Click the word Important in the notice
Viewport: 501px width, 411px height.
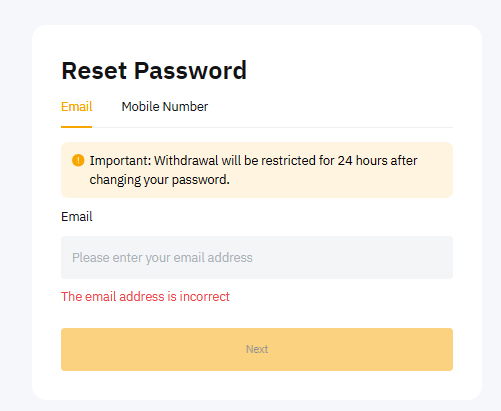point(120,161)
